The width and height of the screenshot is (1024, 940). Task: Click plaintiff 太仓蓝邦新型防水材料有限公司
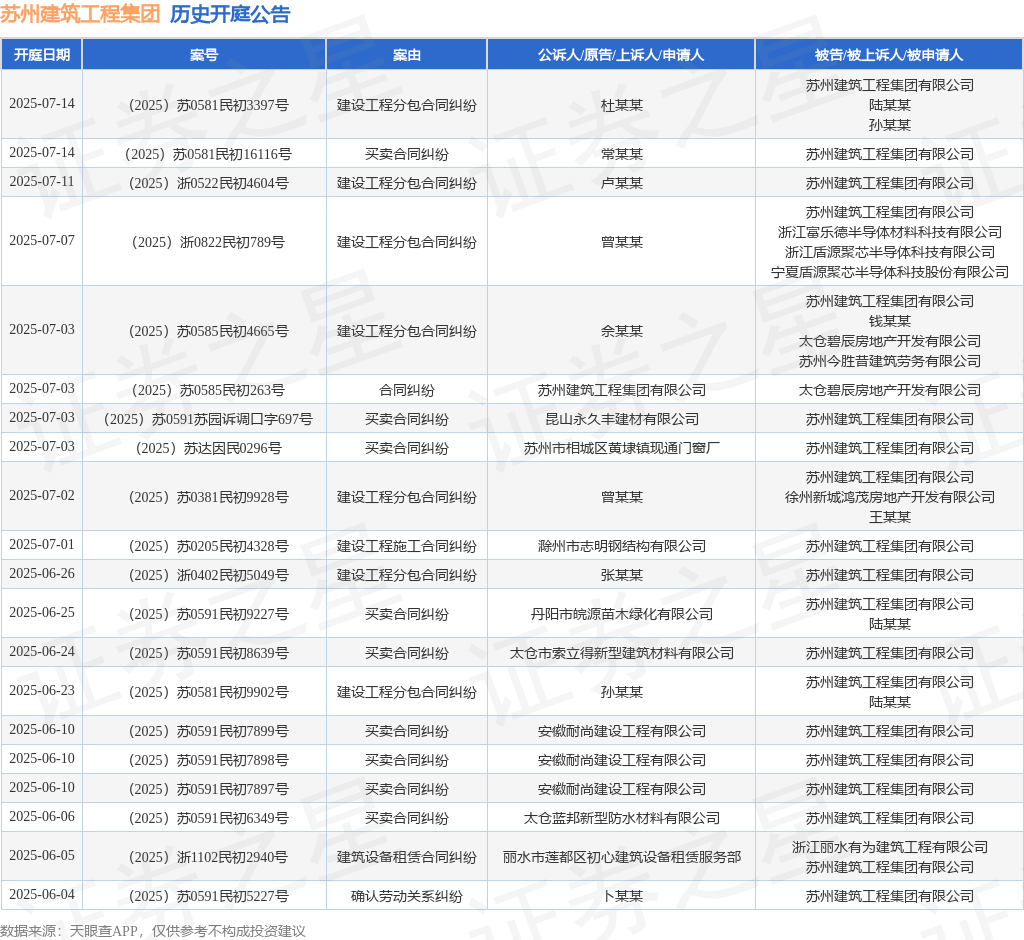(622, 818)
